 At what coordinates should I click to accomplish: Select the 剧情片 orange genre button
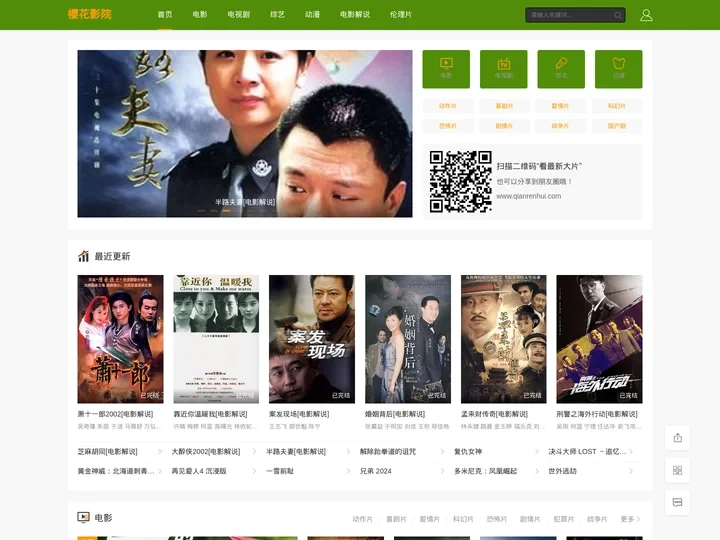[x=504, y=126]
